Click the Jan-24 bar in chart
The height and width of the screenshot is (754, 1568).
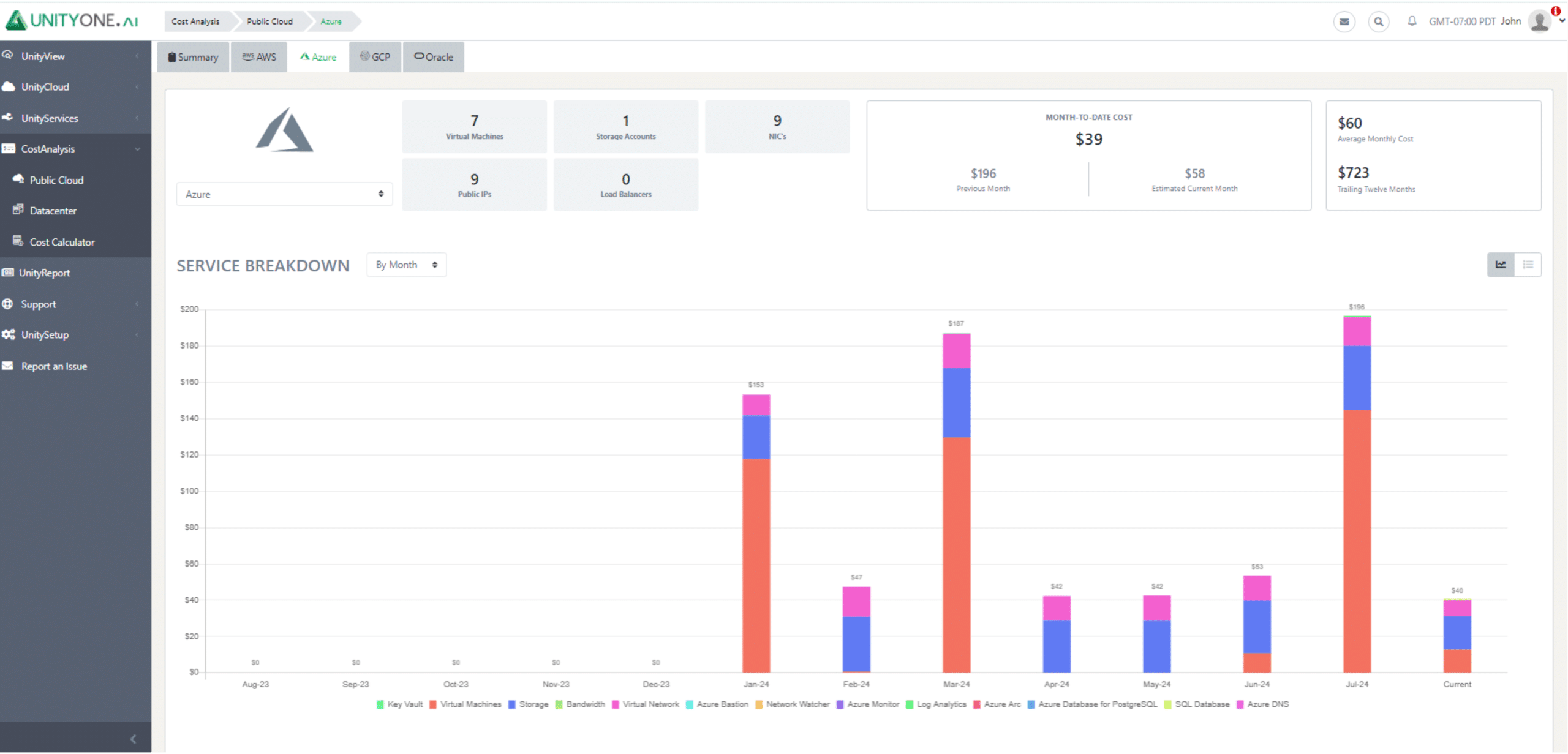[x=756, y=533]
